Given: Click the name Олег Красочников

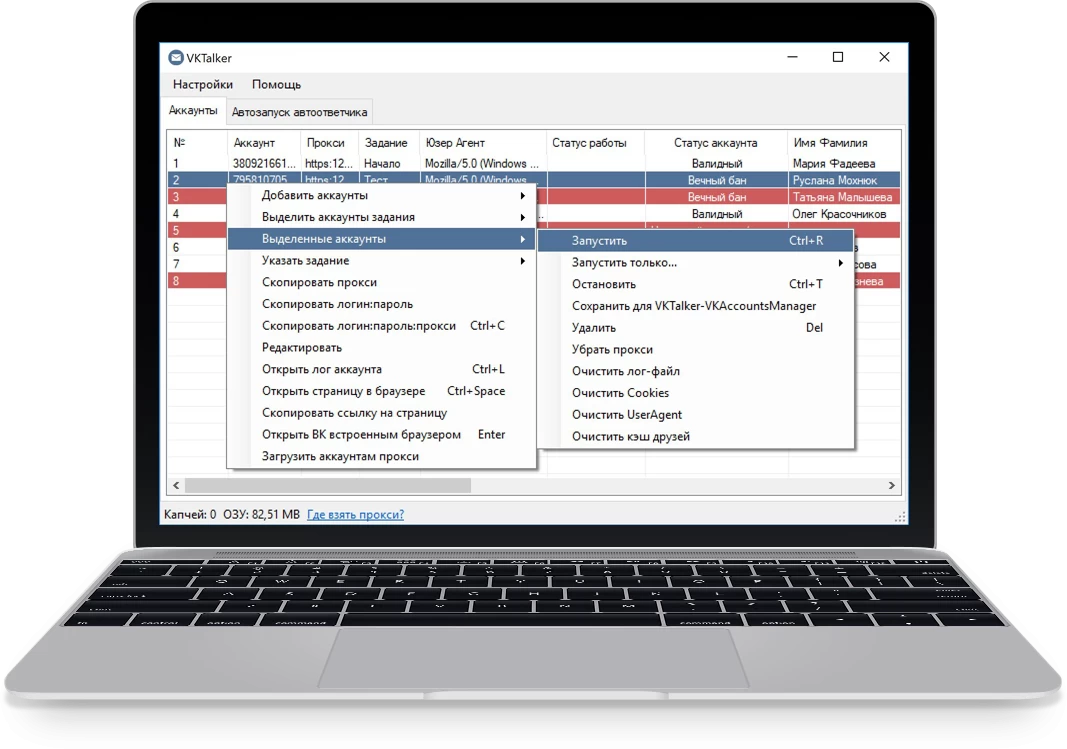Looking at the screenshot, I should click(x=839, y=214).
